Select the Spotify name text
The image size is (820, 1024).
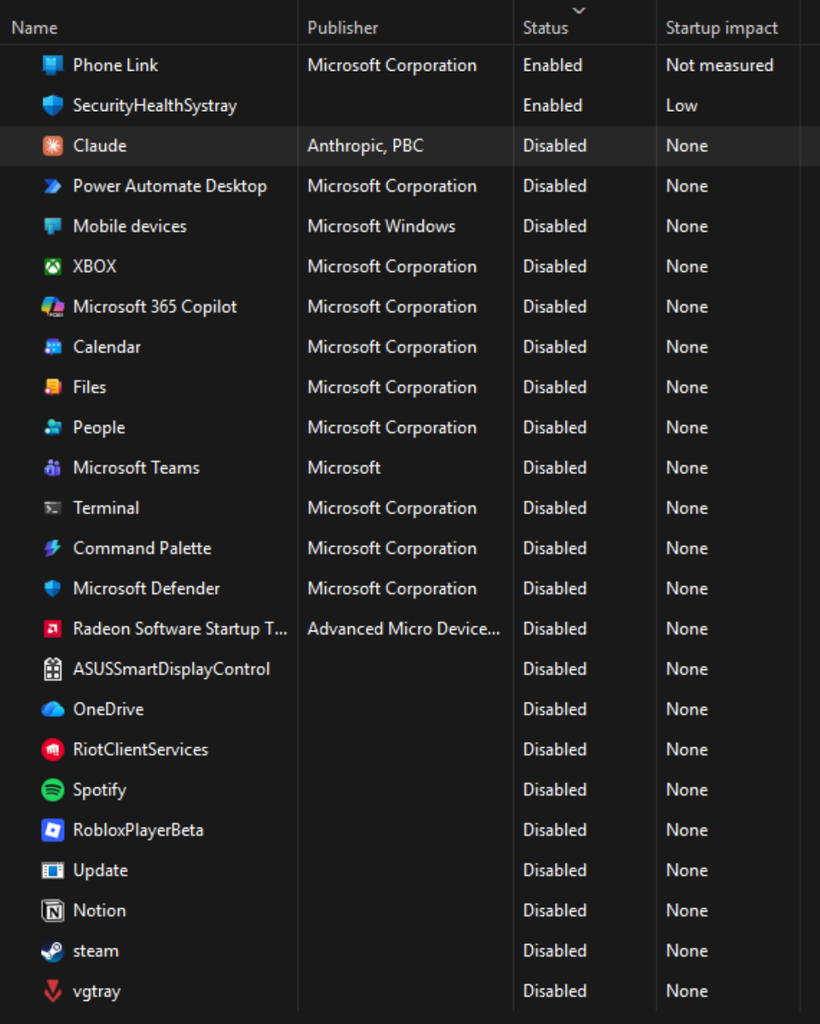[99, 790]
